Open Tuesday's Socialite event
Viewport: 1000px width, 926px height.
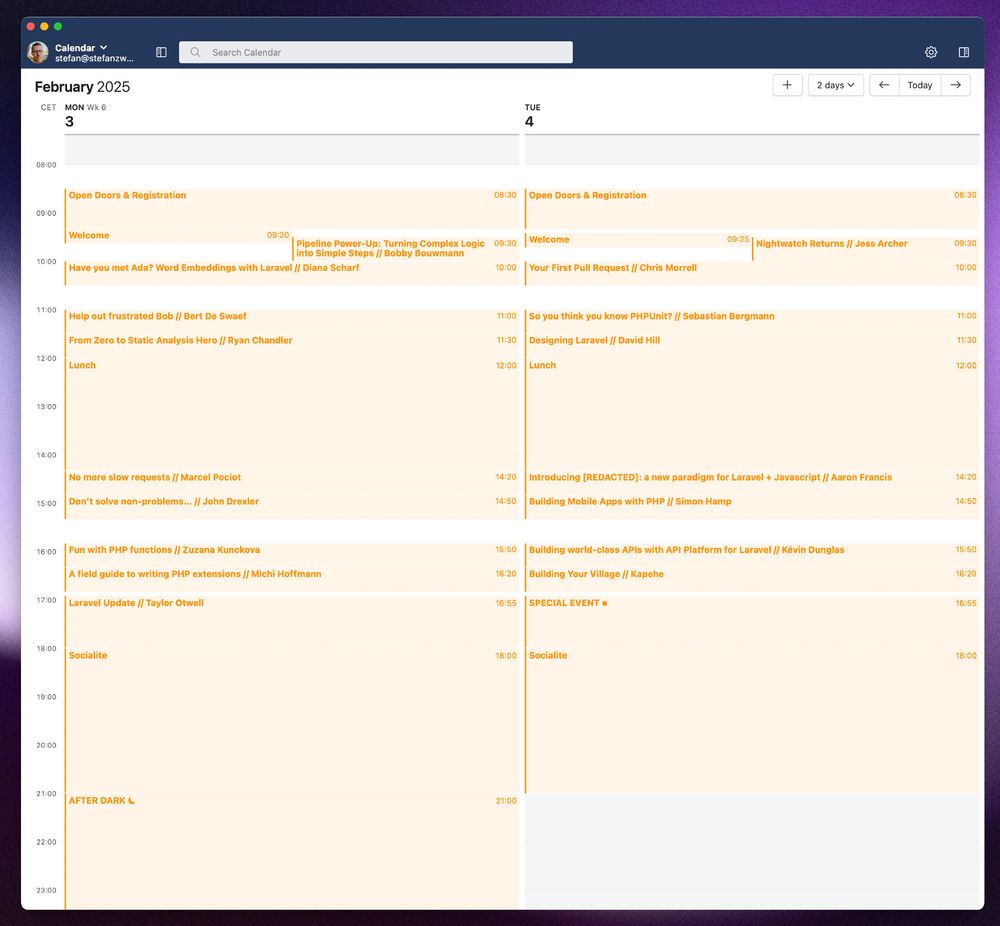752,721
